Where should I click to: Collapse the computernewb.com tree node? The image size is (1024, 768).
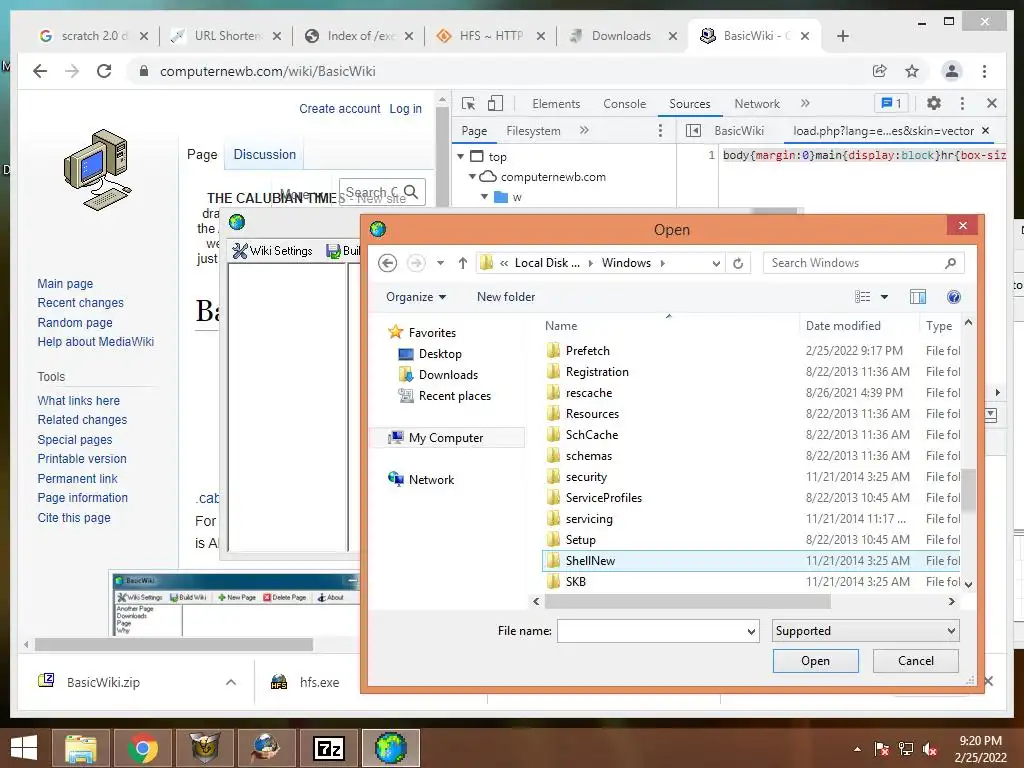(472, 176)
